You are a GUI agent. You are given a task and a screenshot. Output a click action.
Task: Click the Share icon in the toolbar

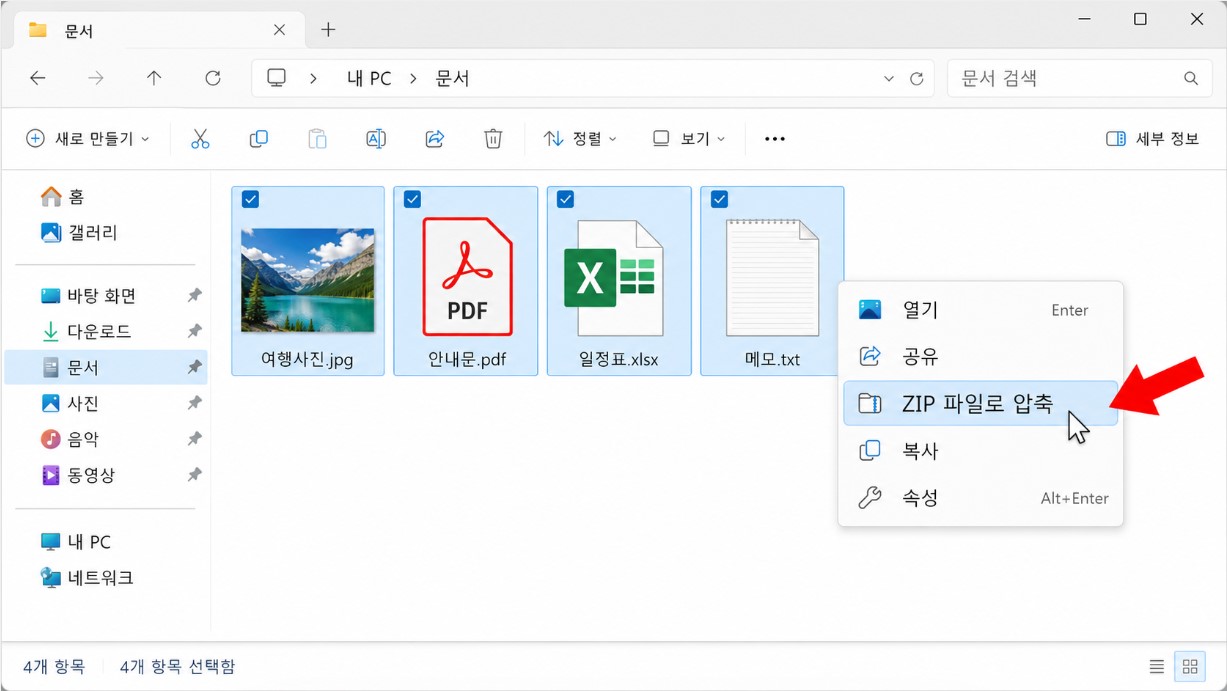[434, 139]
